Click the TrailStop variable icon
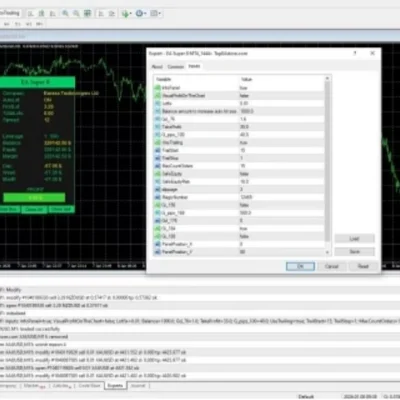400x400 pixels. (x=158, y=158)
